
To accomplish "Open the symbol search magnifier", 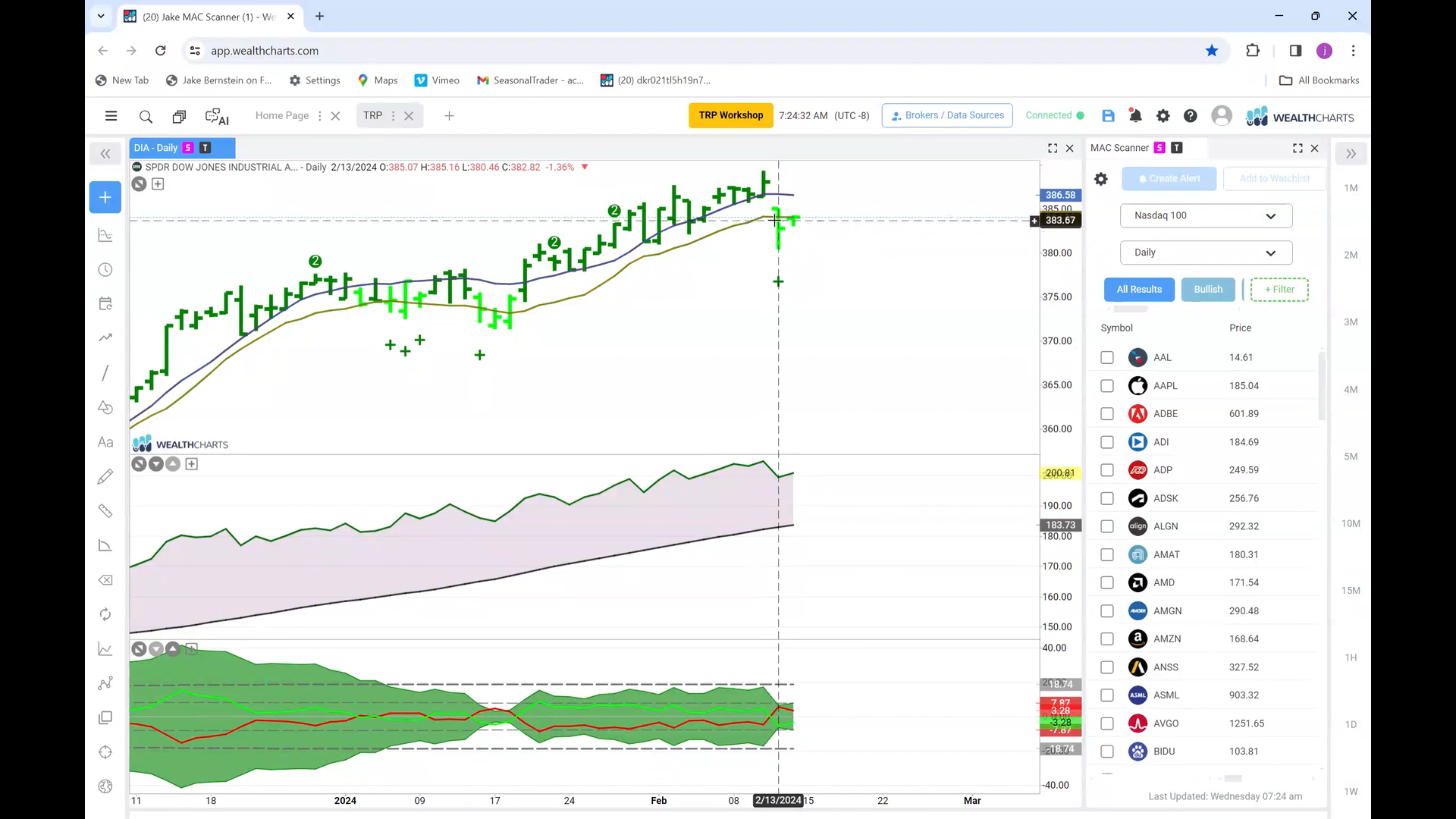I will point(146,117).
